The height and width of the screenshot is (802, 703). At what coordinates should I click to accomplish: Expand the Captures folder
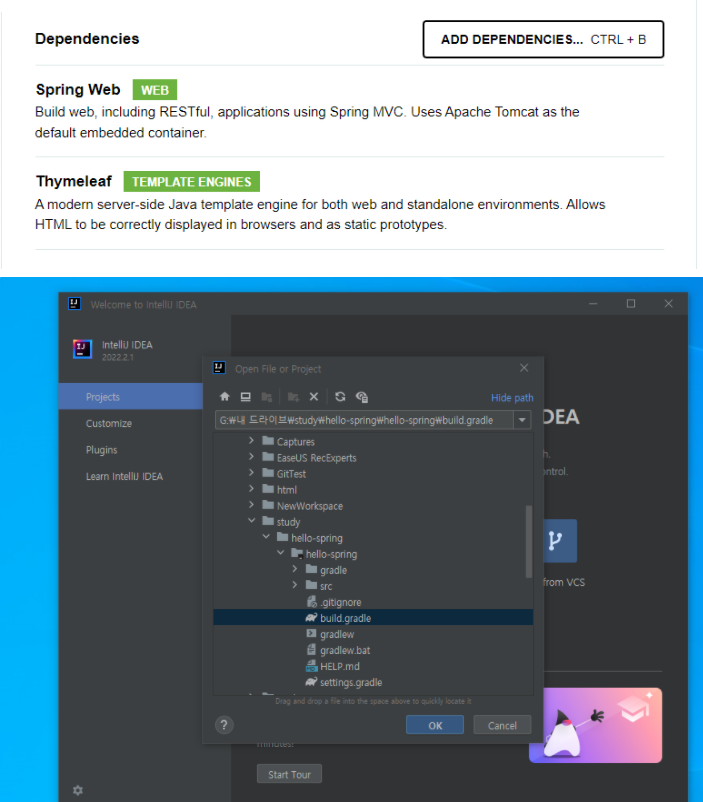pos(251,441)
